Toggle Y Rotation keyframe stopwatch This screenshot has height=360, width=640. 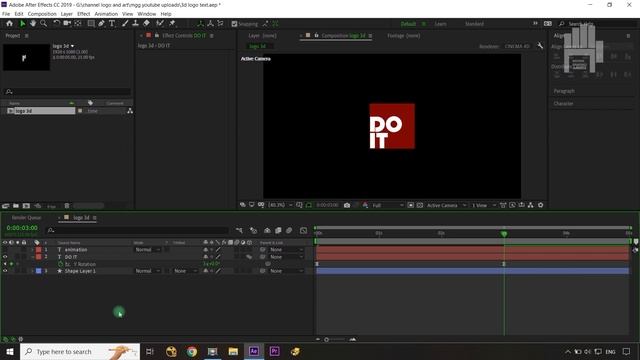point(60,264)
